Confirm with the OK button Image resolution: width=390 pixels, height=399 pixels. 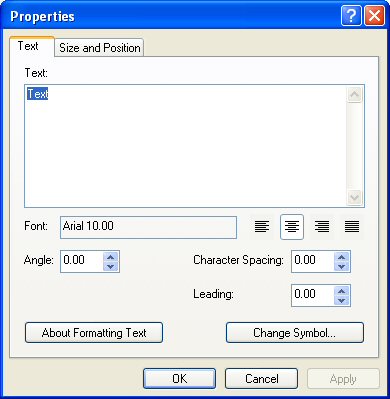pos(180,379)
